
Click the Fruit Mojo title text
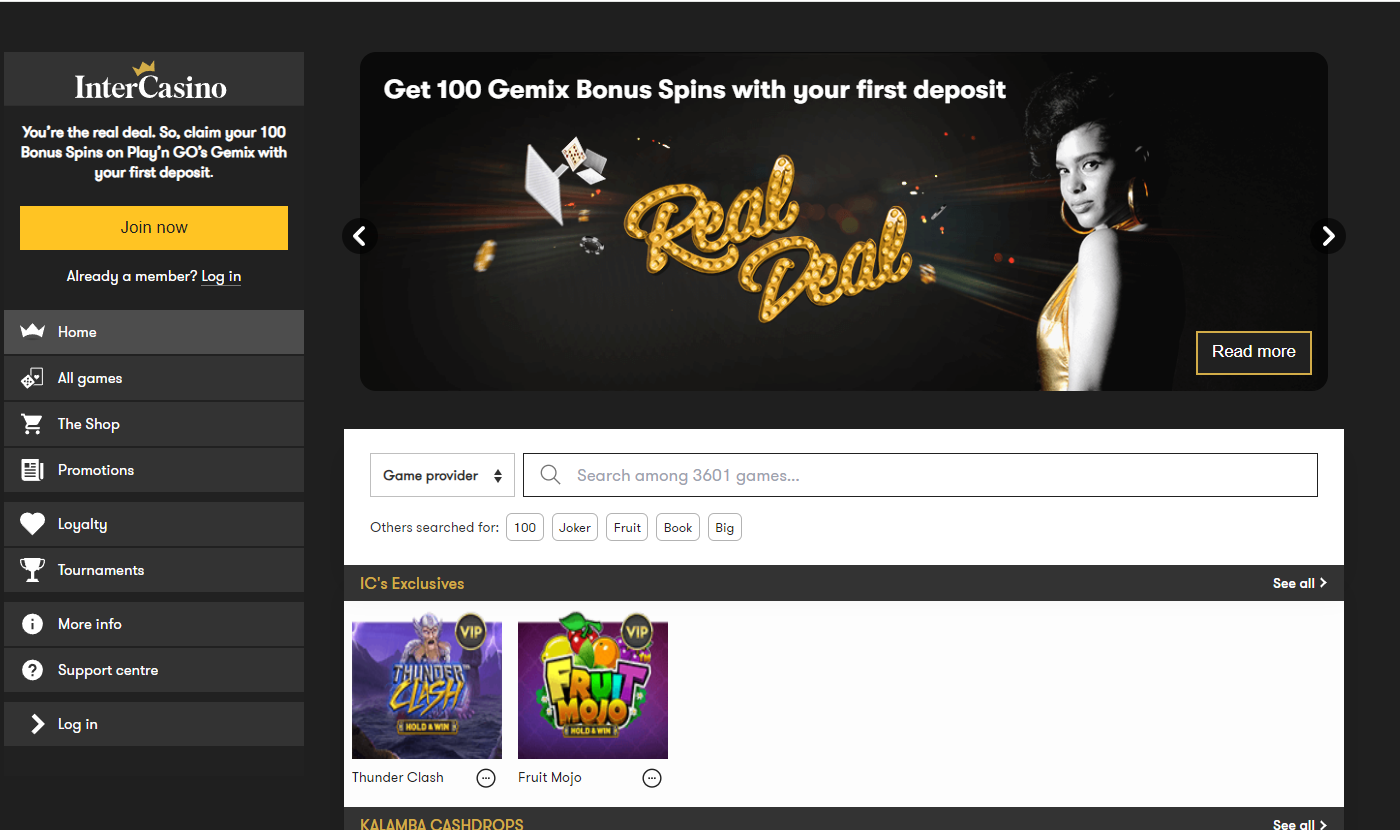550,777
